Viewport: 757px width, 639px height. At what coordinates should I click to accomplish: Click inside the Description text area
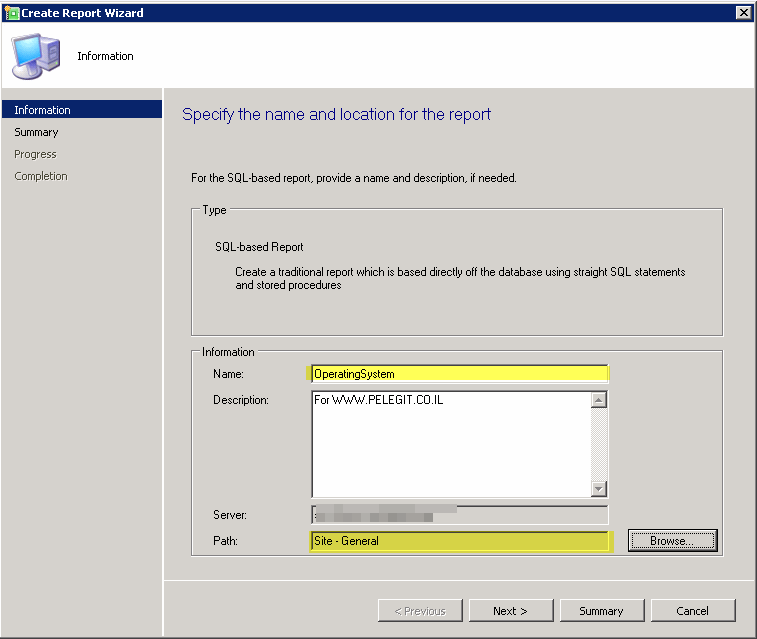coord(451,444)
